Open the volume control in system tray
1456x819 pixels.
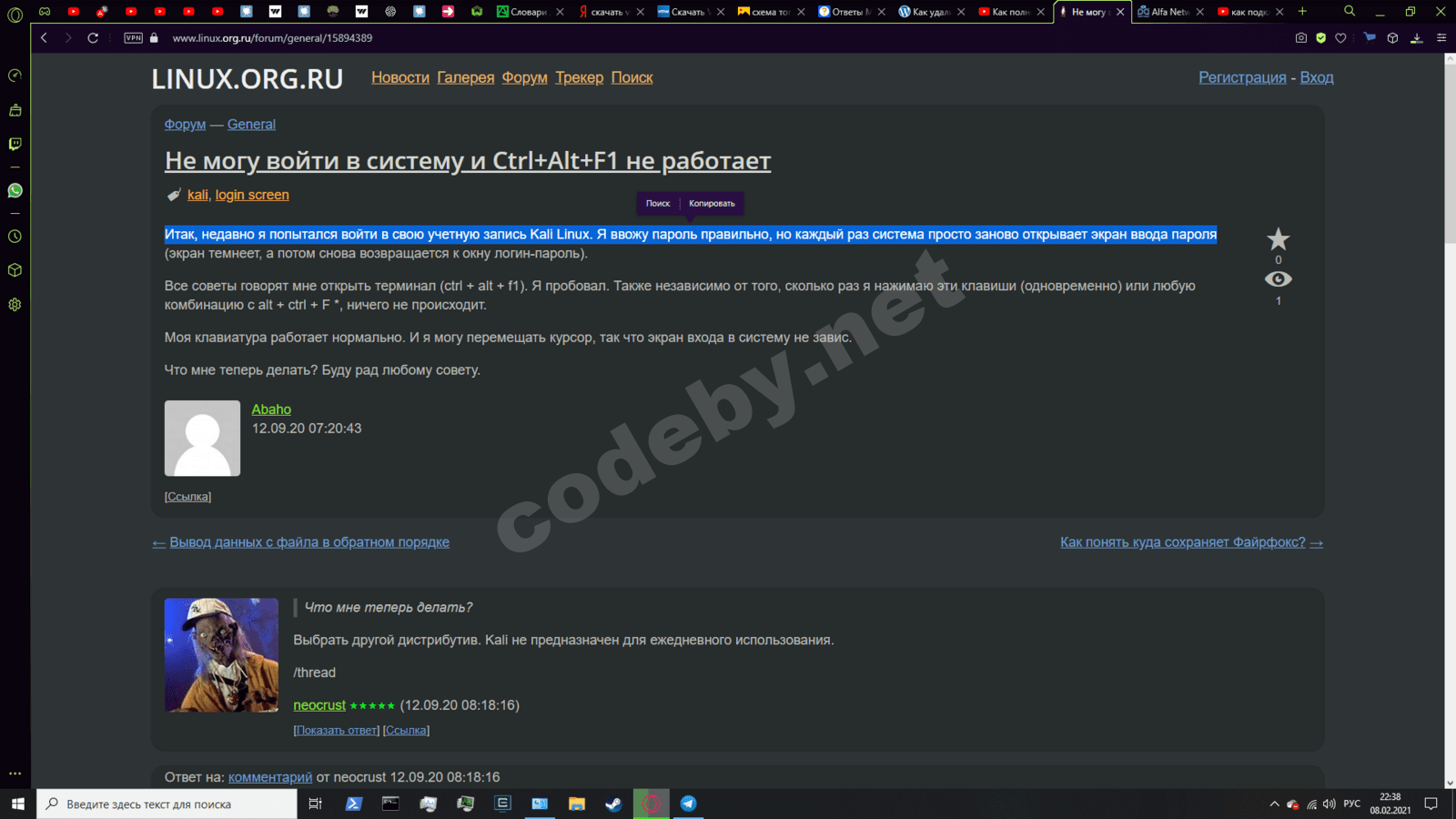(1329, 804)
